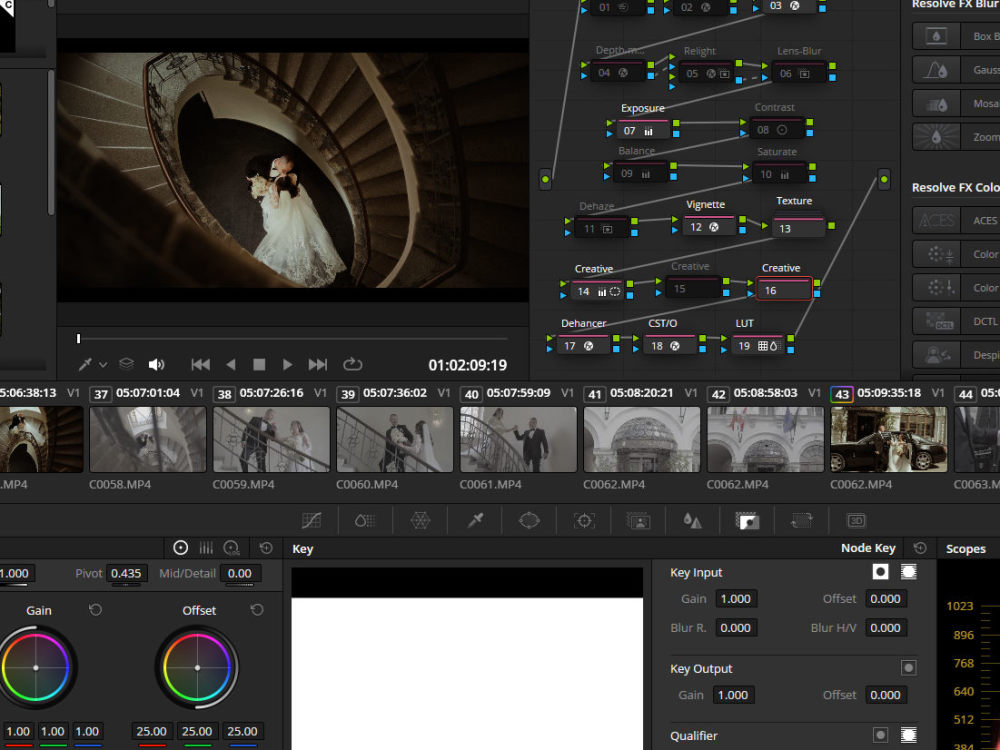Click the node graph source input dot
Screen dimensions: 1000x750
545,179
